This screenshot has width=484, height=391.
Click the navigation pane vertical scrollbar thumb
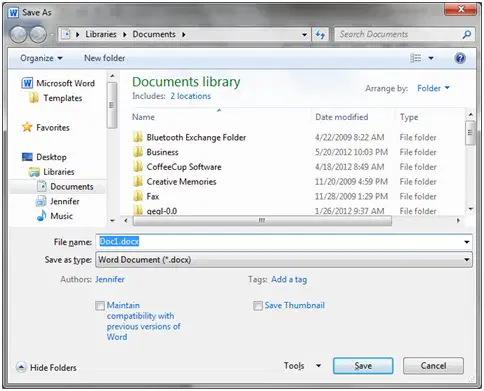(112, 105)
